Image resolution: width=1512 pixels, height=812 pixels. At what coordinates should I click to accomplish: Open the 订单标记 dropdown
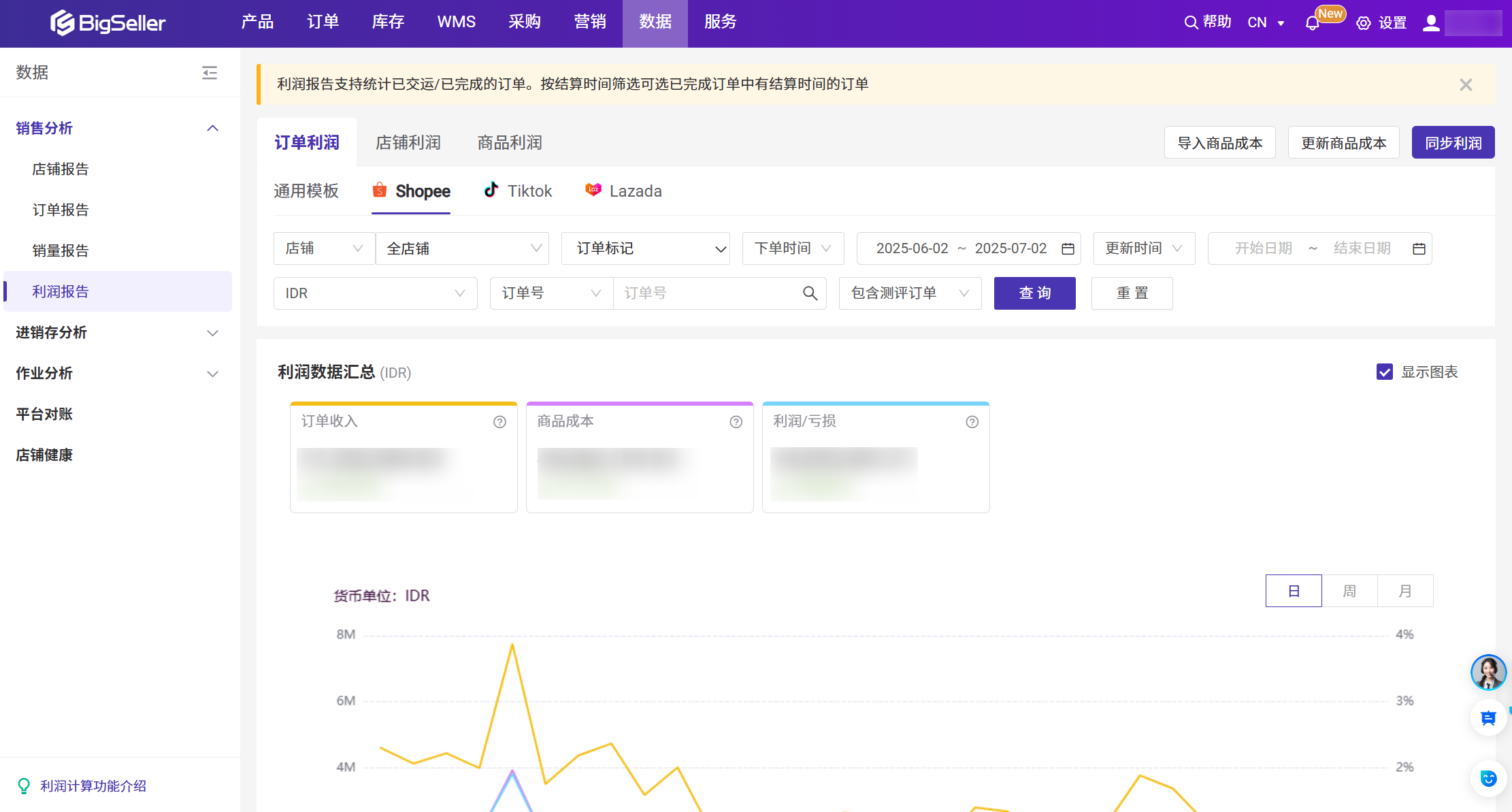coord(645,248)
